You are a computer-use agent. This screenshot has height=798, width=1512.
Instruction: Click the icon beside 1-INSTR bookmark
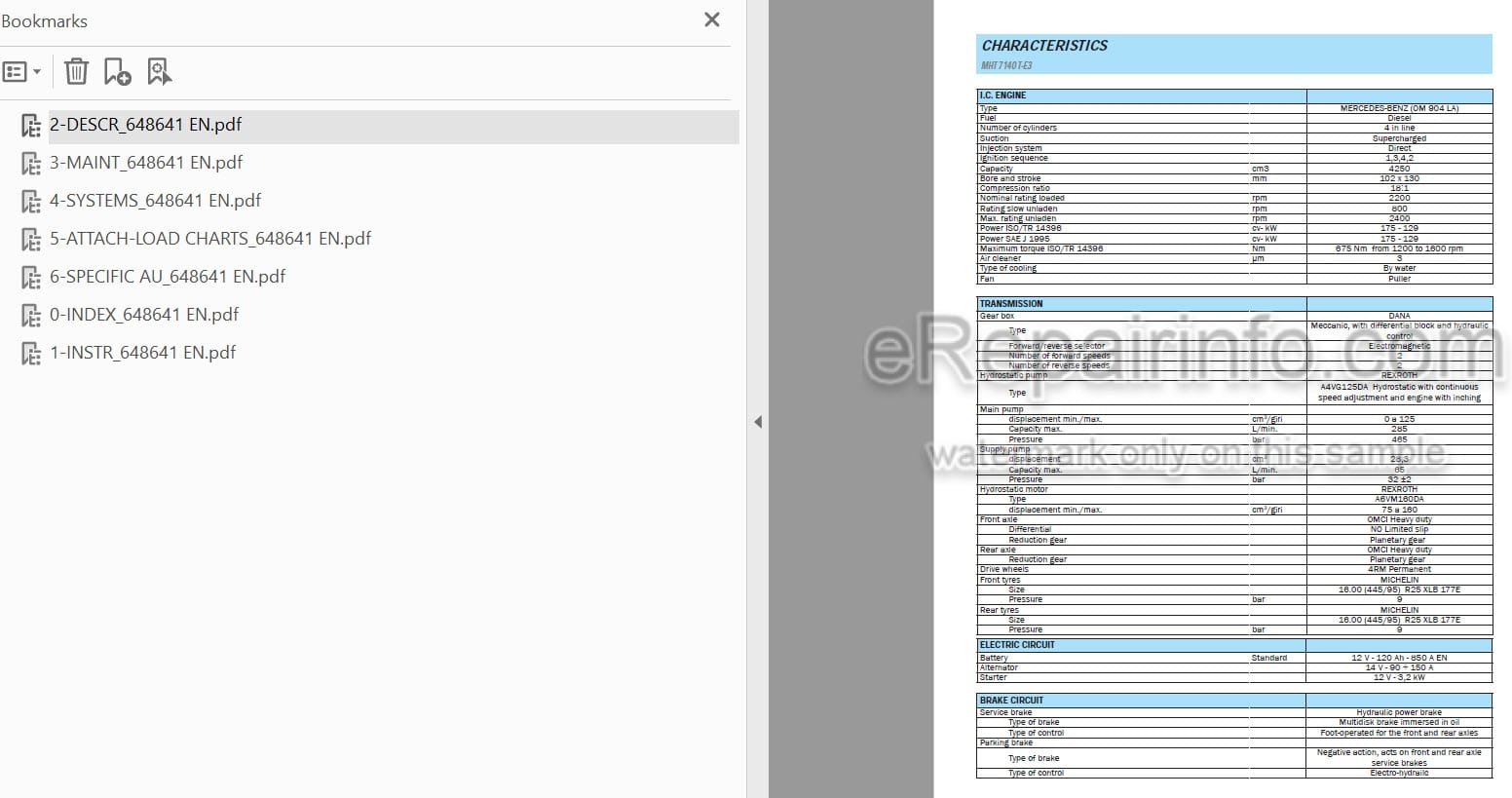[31, 354]
